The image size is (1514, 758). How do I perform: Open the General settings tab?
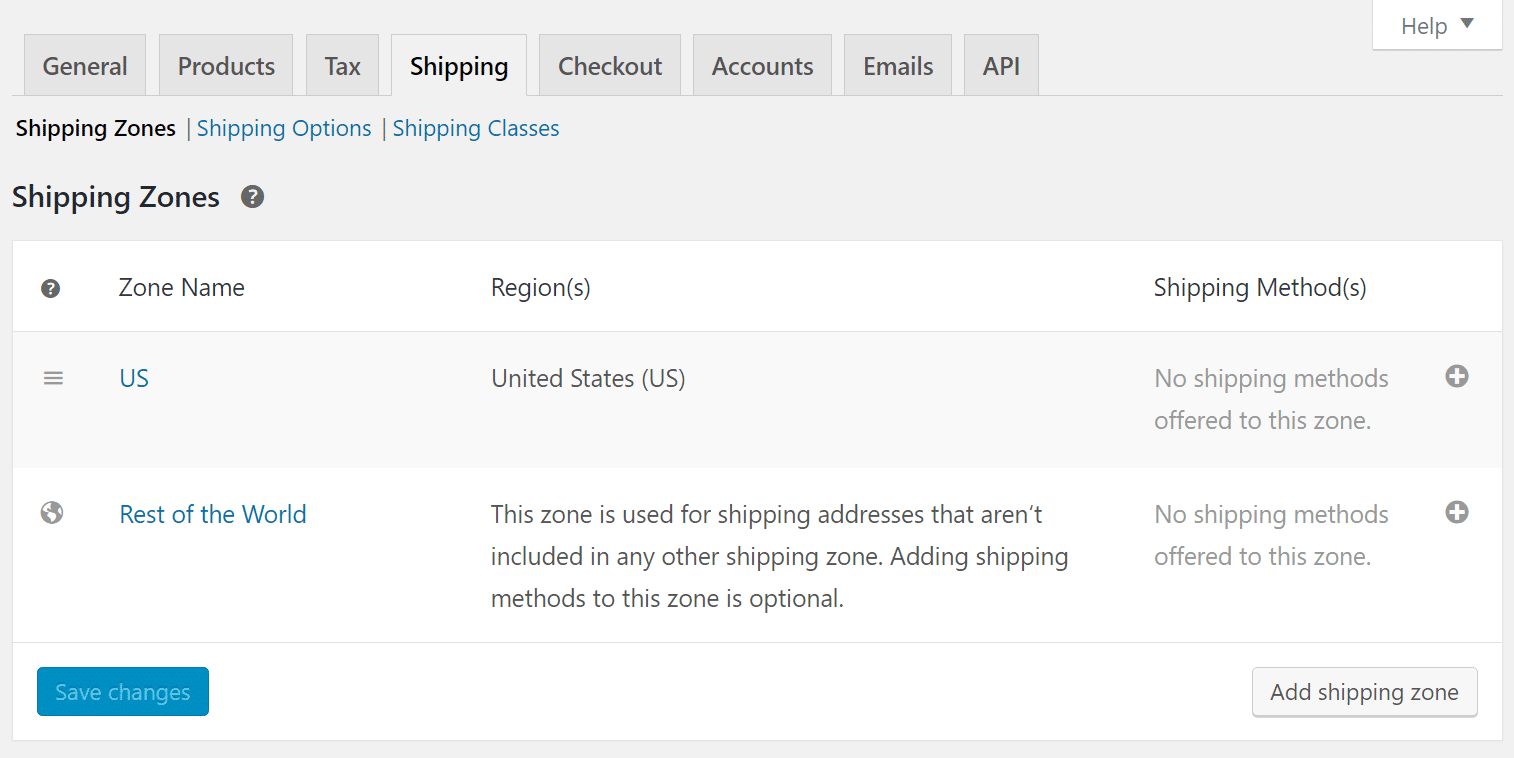coord(85,66)
